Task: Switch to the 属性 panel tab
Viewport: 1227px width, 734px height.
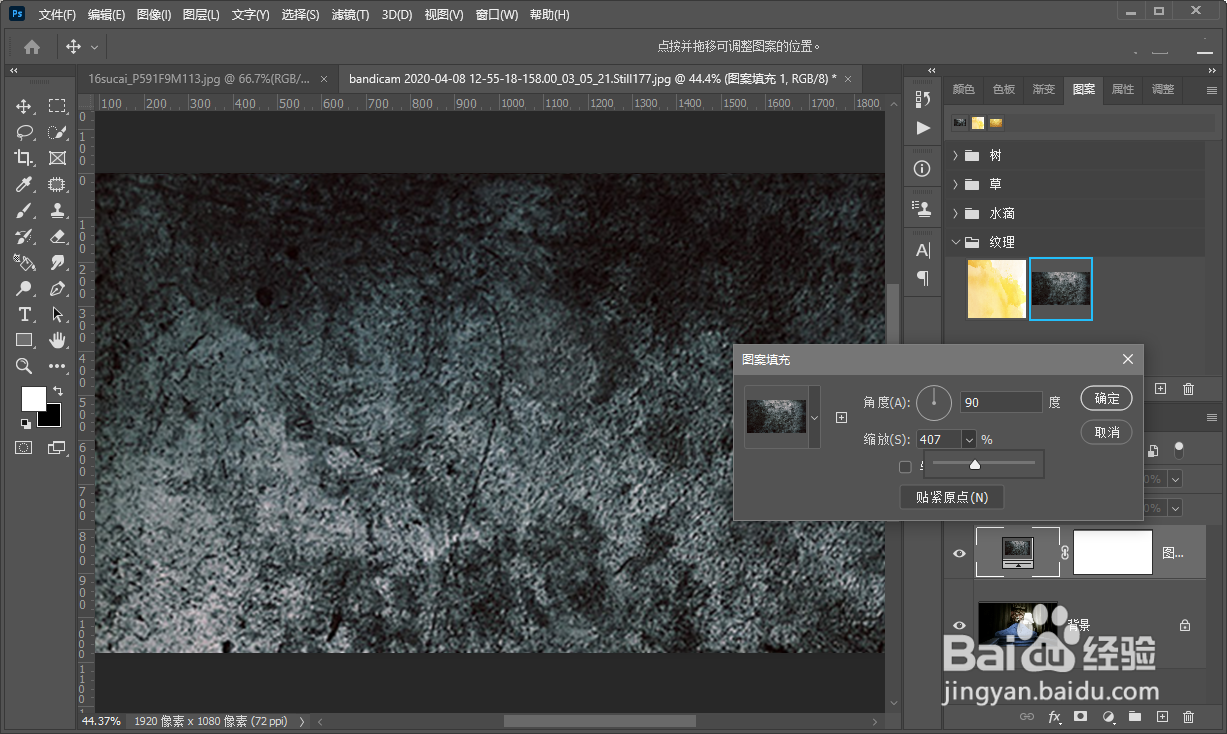Action: tap(1123, 89)
